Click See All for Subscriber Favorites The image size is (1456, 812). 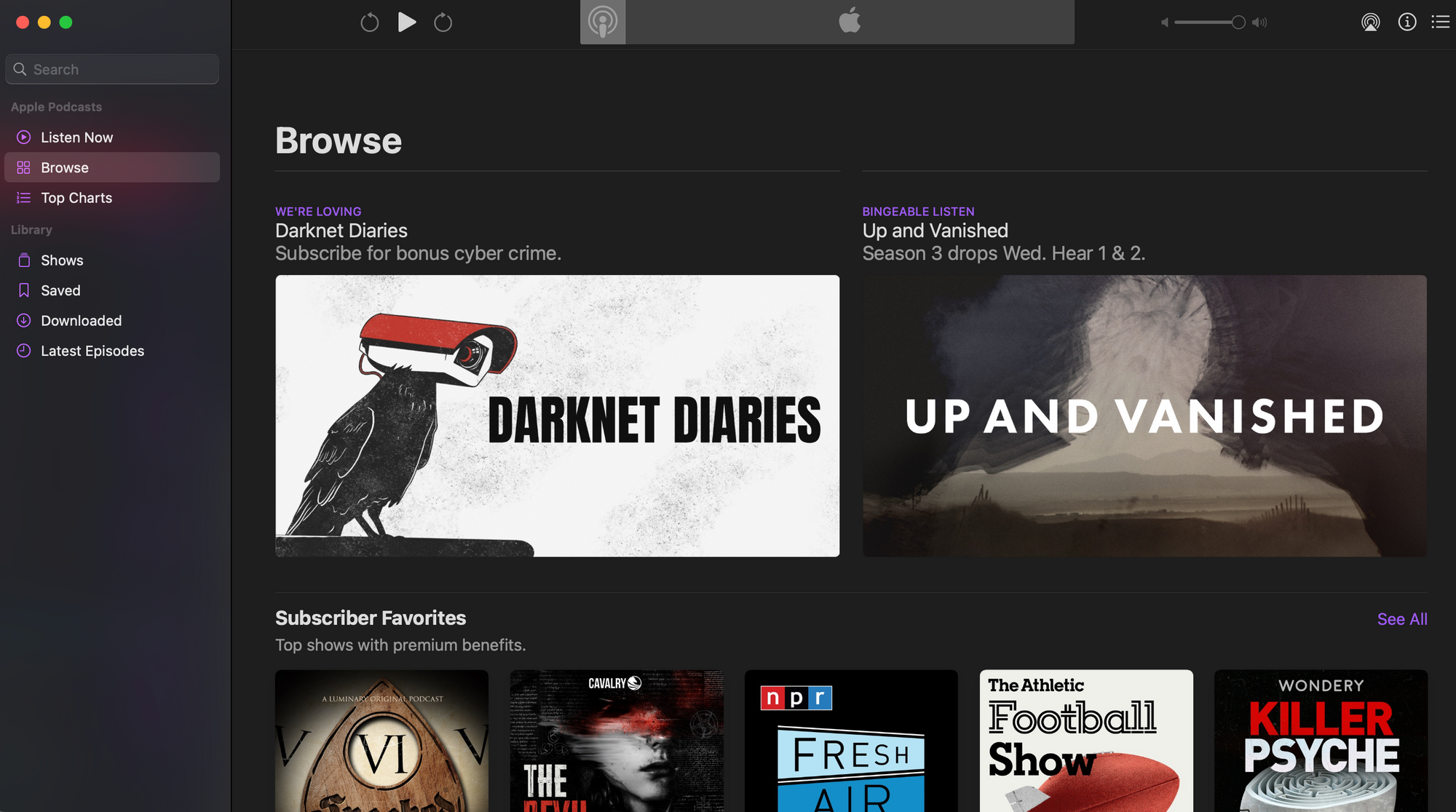(x=1401, y=619)
